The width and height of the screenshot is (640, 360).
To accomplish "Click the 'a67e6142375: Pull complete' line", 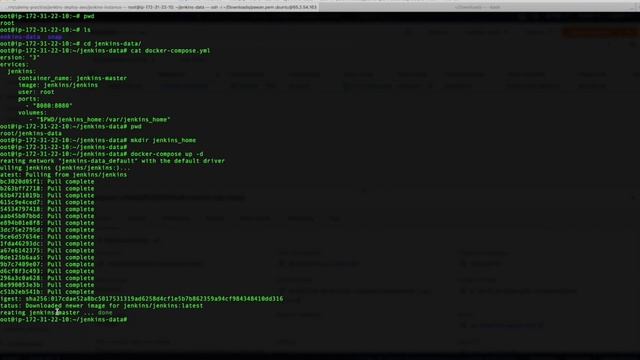I will tap(47, 251).
